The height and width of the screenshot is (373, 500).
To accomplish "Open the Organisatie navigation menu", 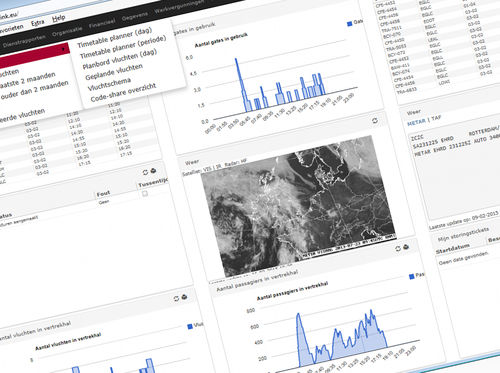I will click(67, 32).
